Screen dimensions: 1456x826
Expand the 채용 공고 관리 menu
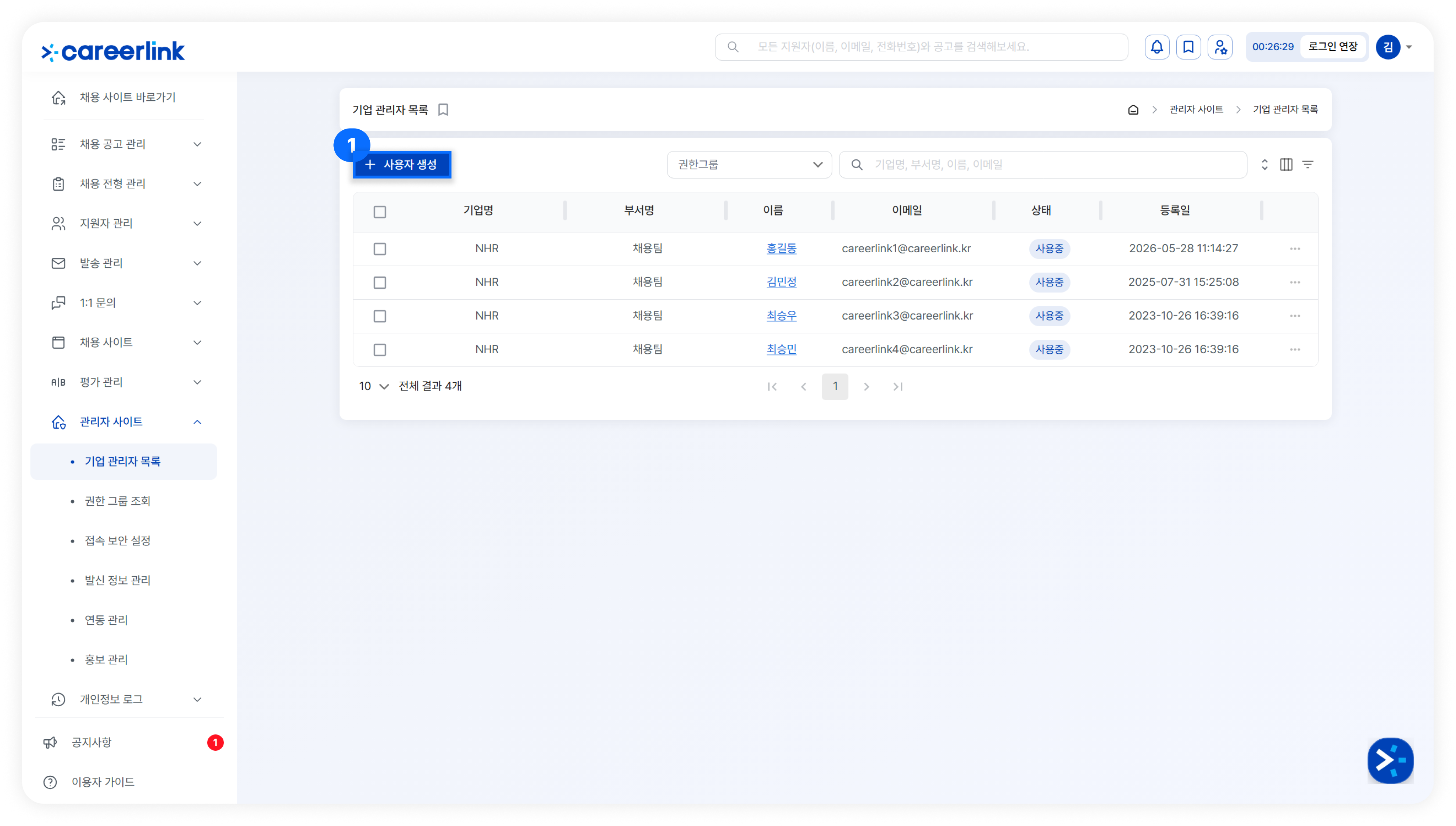tap(125, 144)
